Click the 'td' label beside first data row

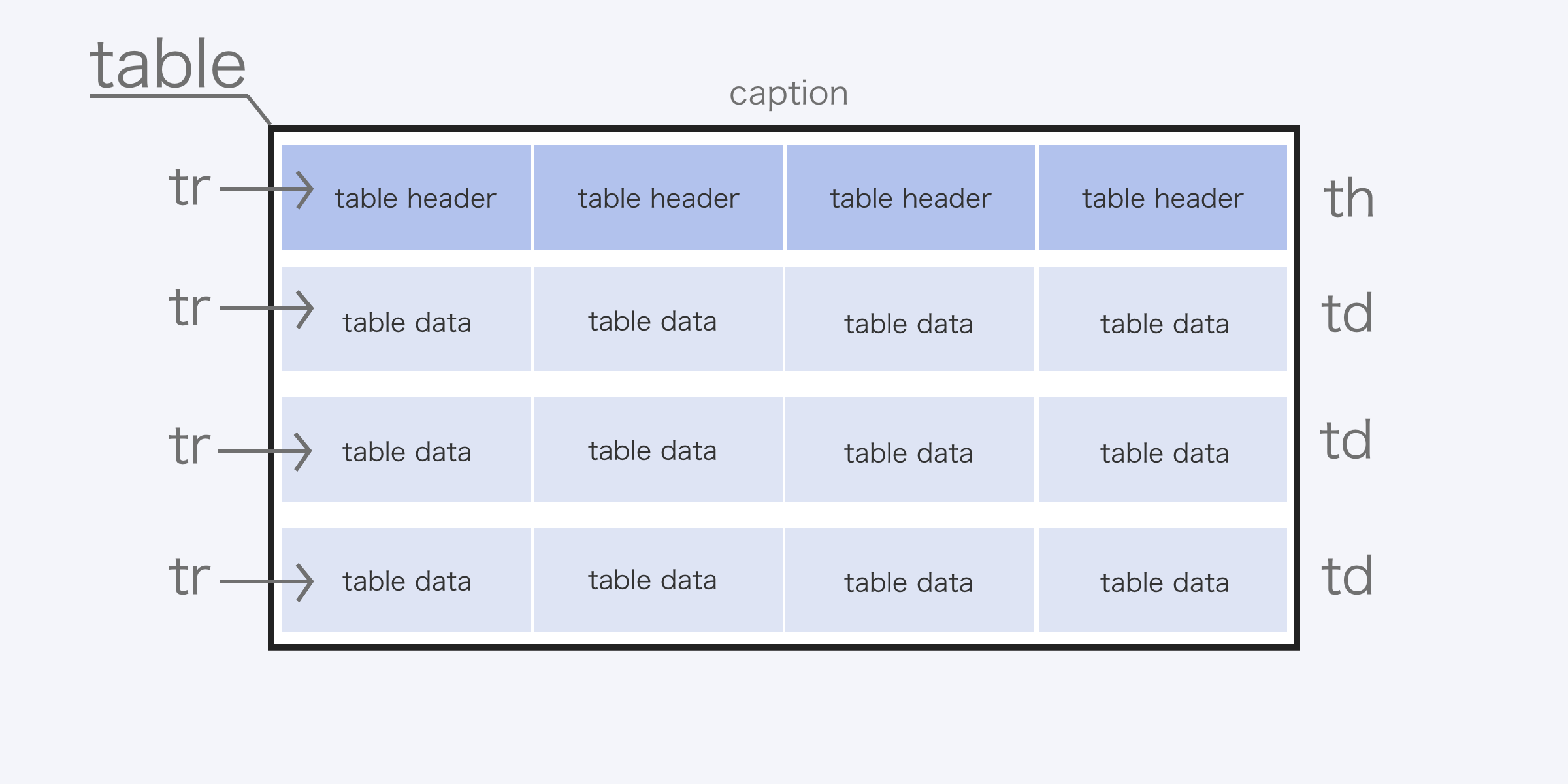click(x=1347, y=313)
